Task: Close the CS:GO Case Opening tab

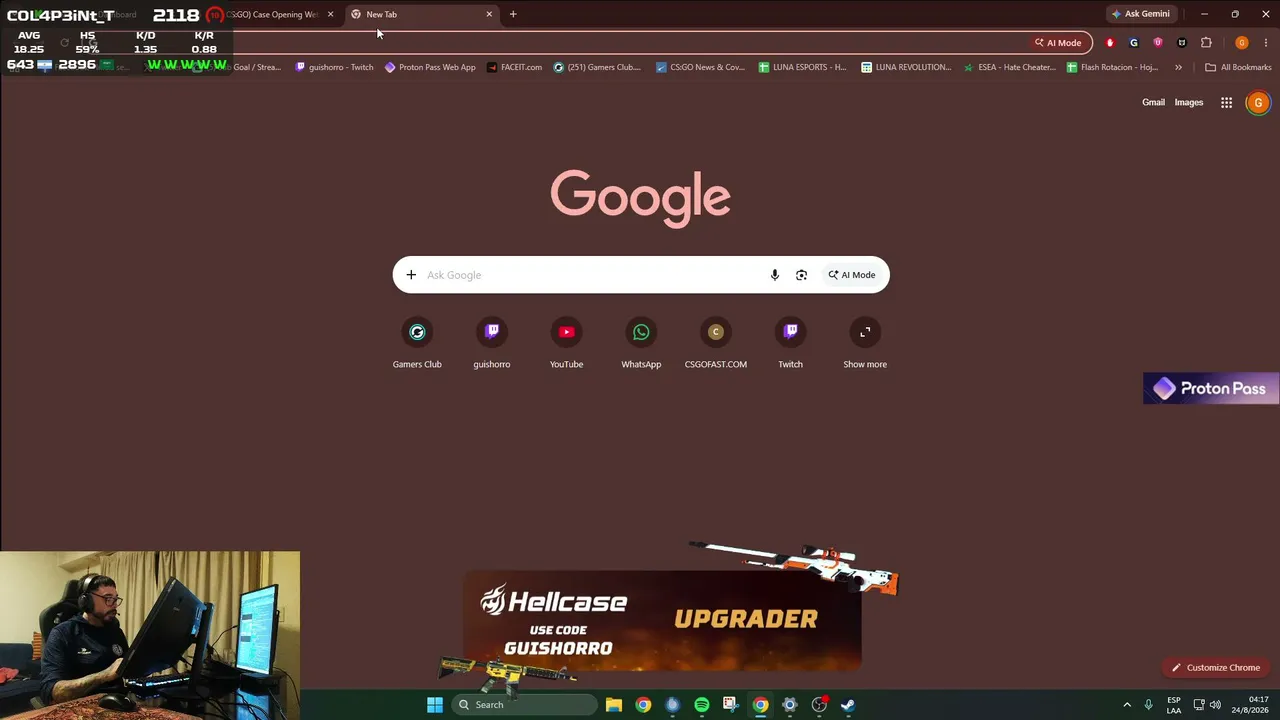Action: click(330, 14)
